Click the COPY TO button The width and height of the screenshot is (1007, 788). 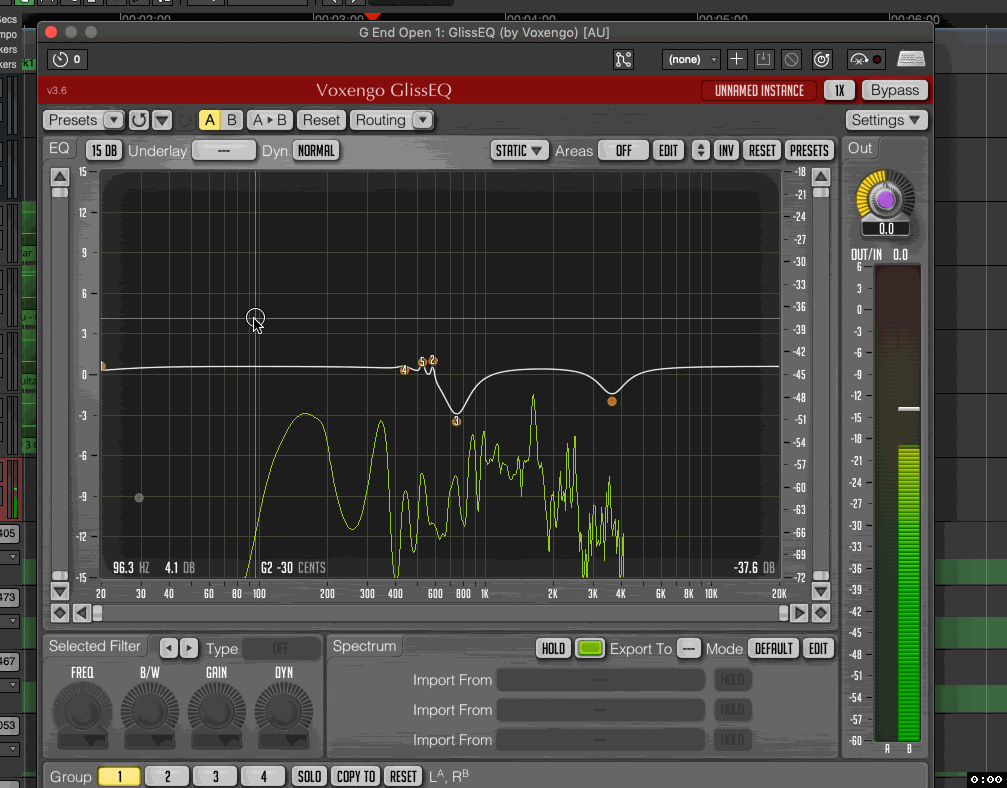click(355, 777)
